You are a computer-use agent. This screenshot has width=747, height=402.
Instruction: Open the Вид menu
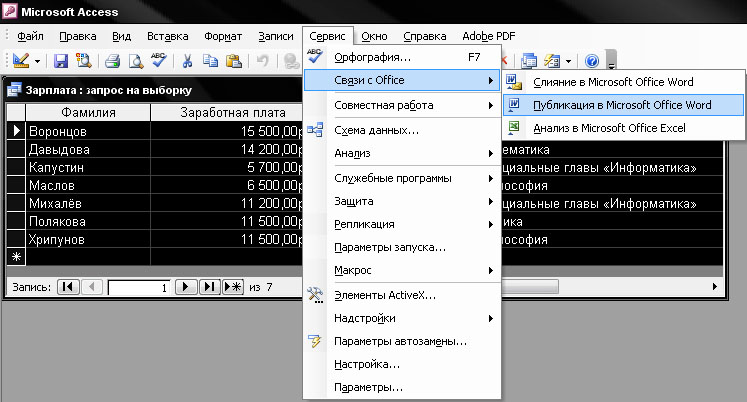point(121,36)
